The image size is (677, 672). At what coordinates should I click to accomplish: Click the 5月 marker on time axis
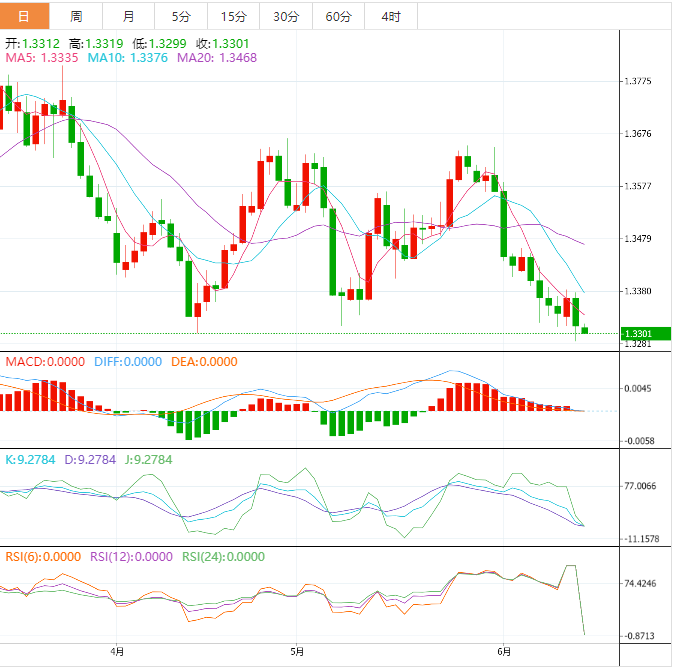(x=296, y=651)
